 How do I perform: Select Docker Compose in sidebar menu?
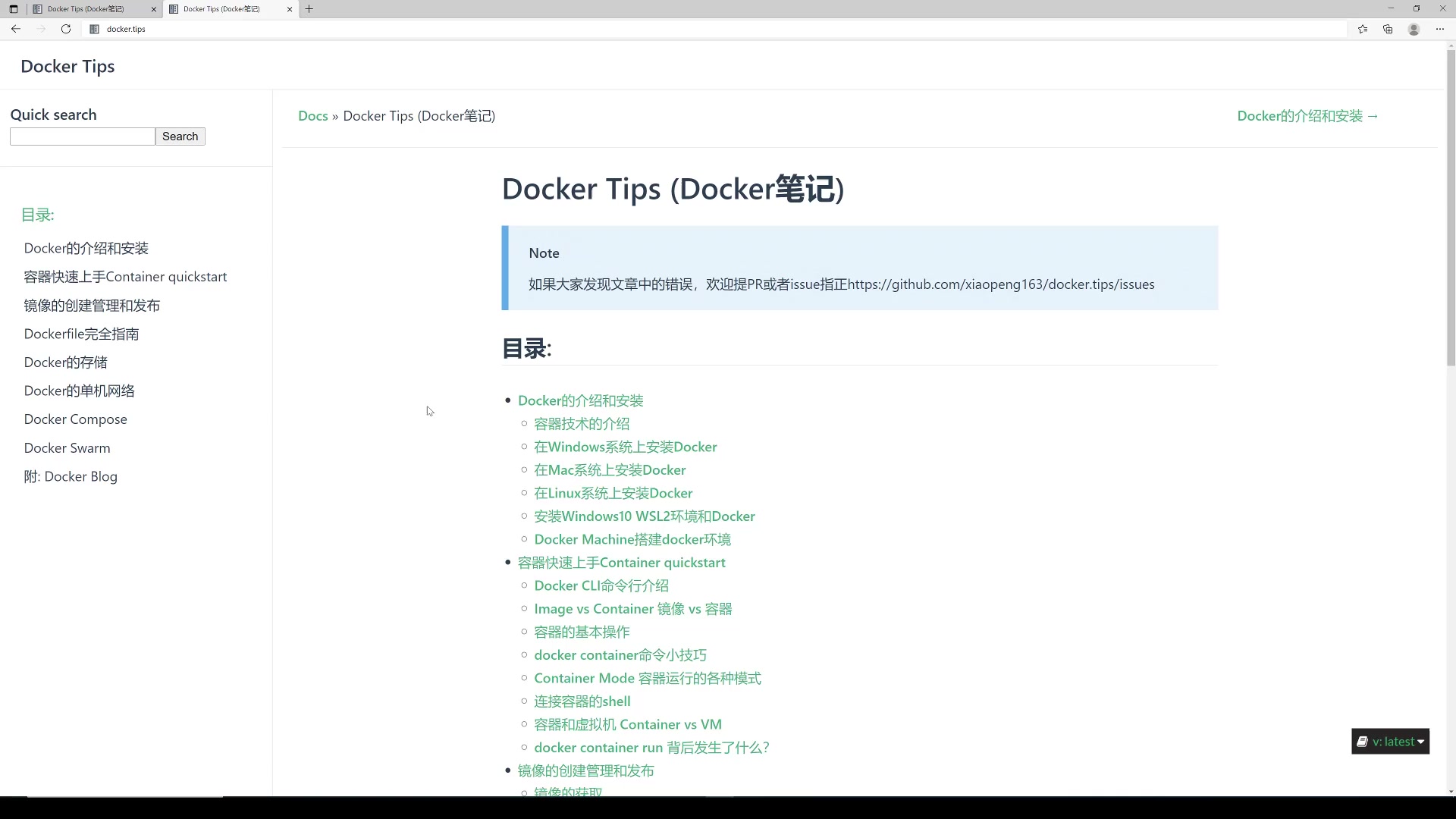click(x=75, y=419)
